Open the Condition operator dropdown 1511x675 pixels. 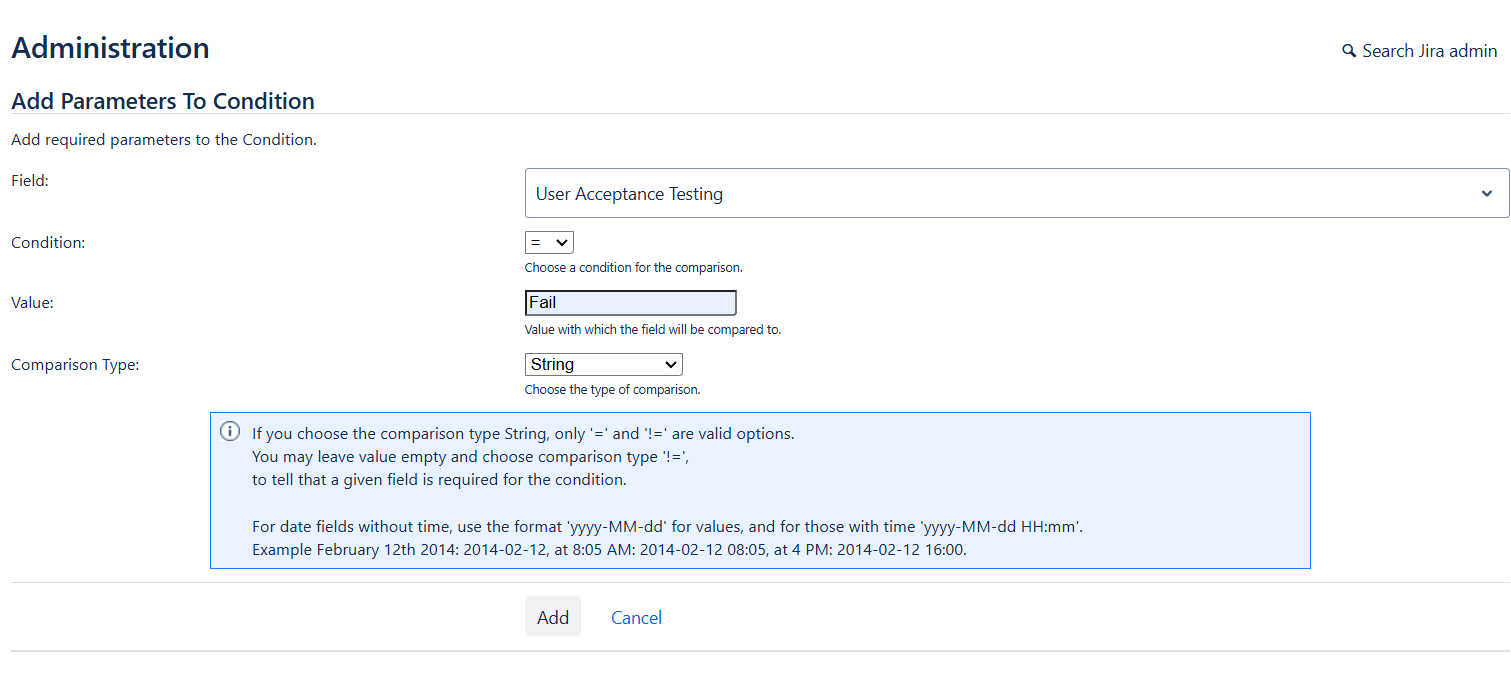tap(549, 242)
